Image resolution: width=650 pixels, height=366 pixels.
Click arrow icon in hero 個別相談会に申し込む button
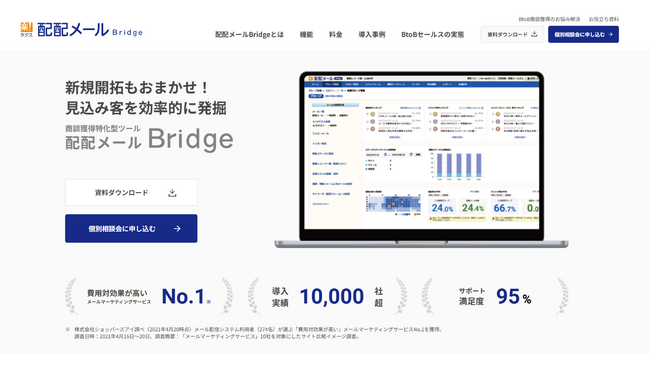coord(177,228)
